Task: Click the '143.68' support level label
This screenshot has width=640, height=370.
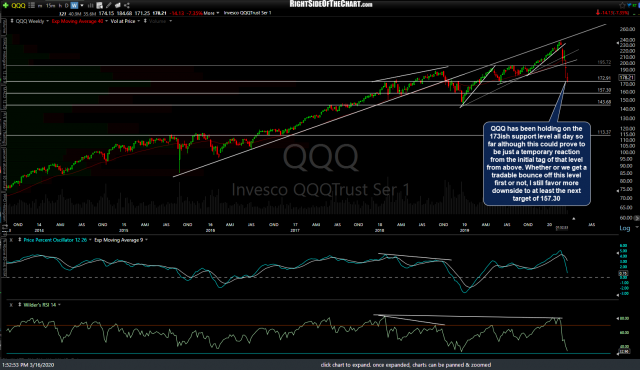Action: click(x=604, y=102)
